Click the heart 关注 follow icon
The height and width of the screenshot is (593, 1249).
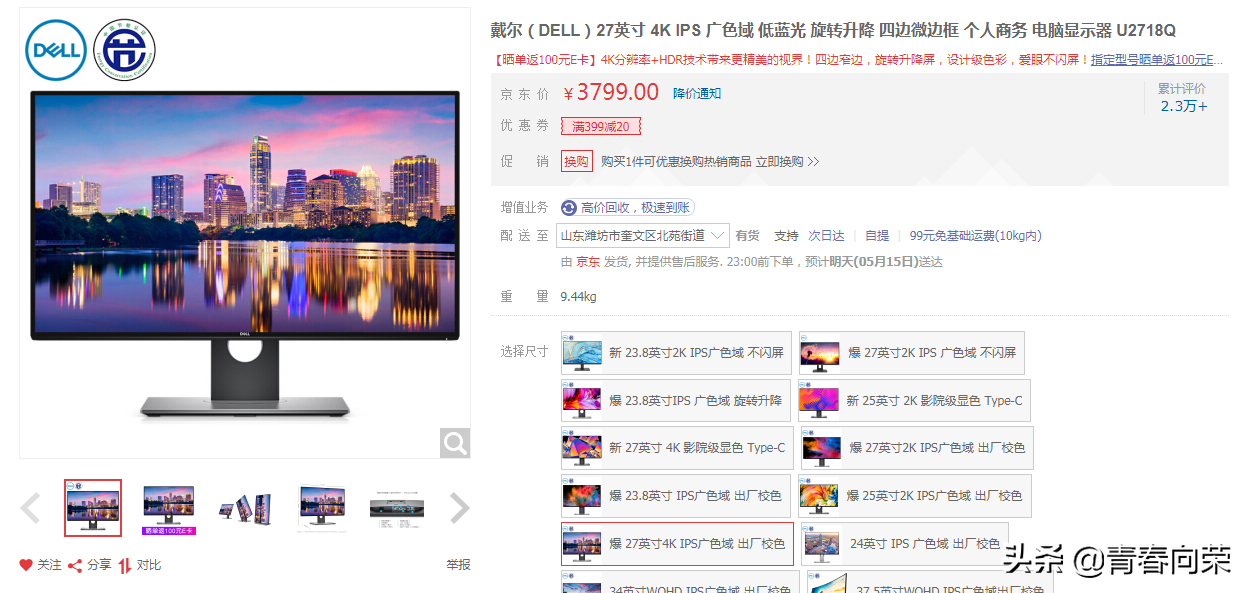click(26, 565)
